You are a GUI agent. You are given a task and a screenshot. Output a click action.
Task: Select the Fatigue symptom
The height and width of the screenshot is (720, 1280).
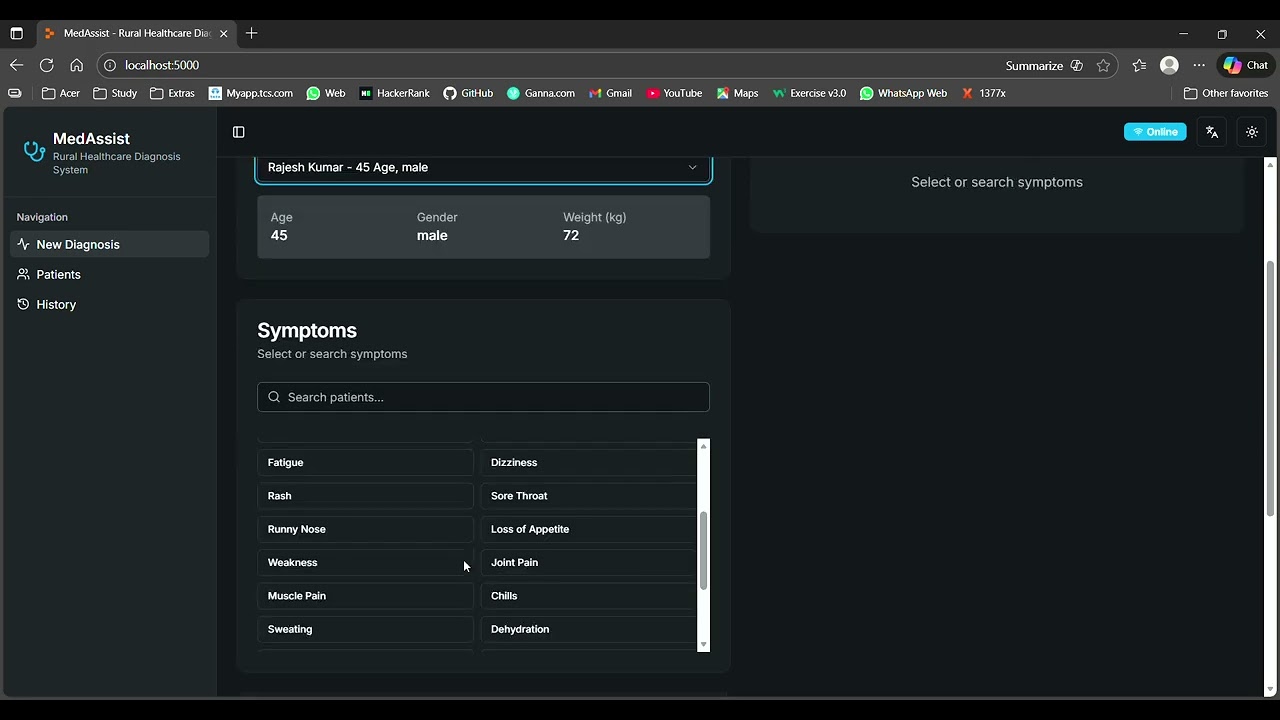[x=365, y=462]
